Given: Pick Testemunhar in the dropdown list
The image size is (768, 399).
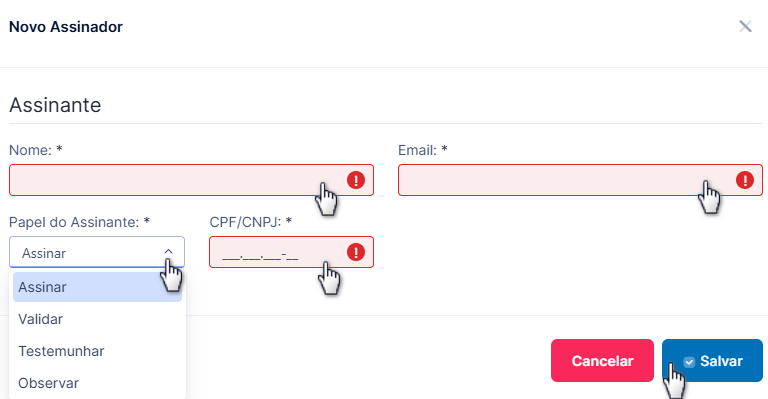Looking at the screenshot, I should (x=97, y=351).
